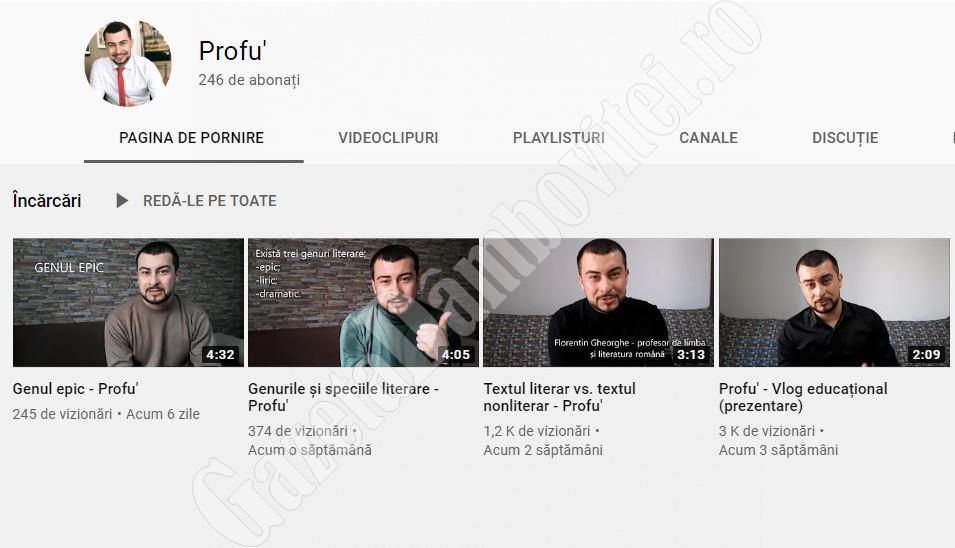Click the Încărcări section heading
955x548 pixels.
tap(47, 200)
